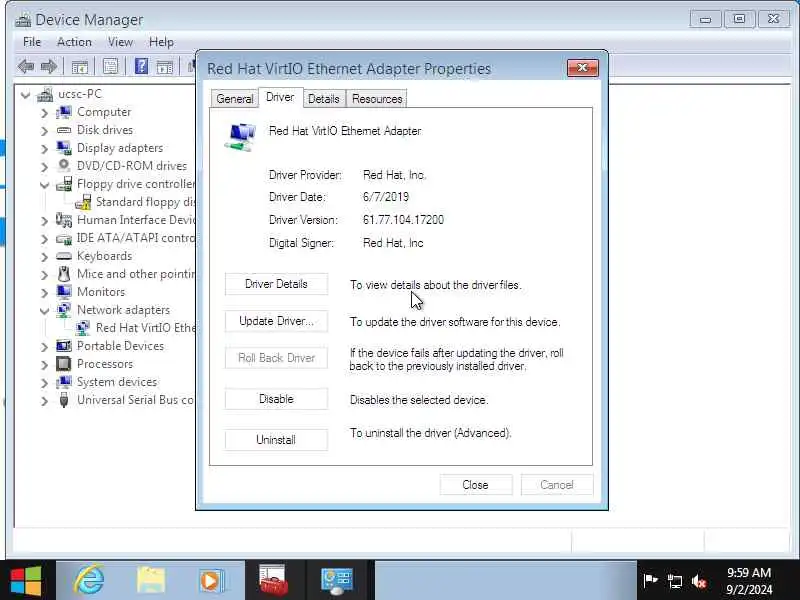This screenshot has width=800, height=600.
Task: Click the Driver Details button
Action: (x=276, y=284)
